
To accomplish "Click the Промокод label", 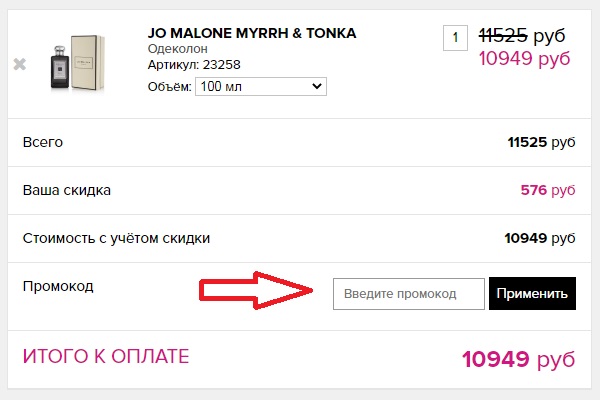I will (x=57, y=286).
